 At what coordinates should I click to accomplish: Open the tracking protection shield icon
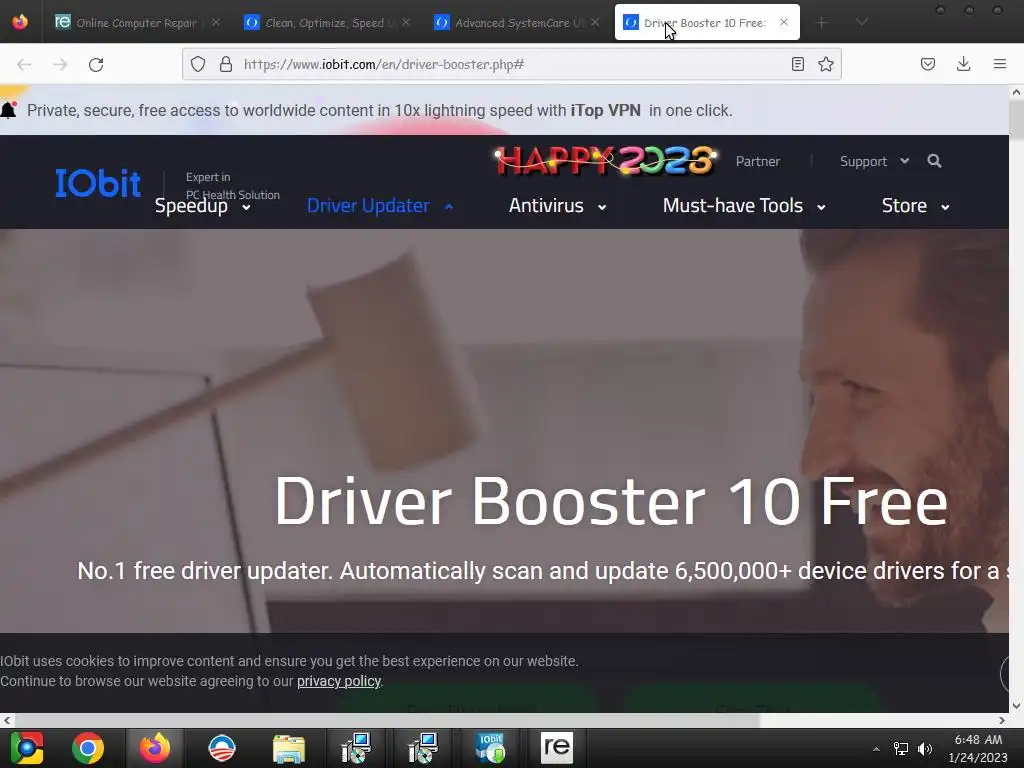tap(198, 64)
